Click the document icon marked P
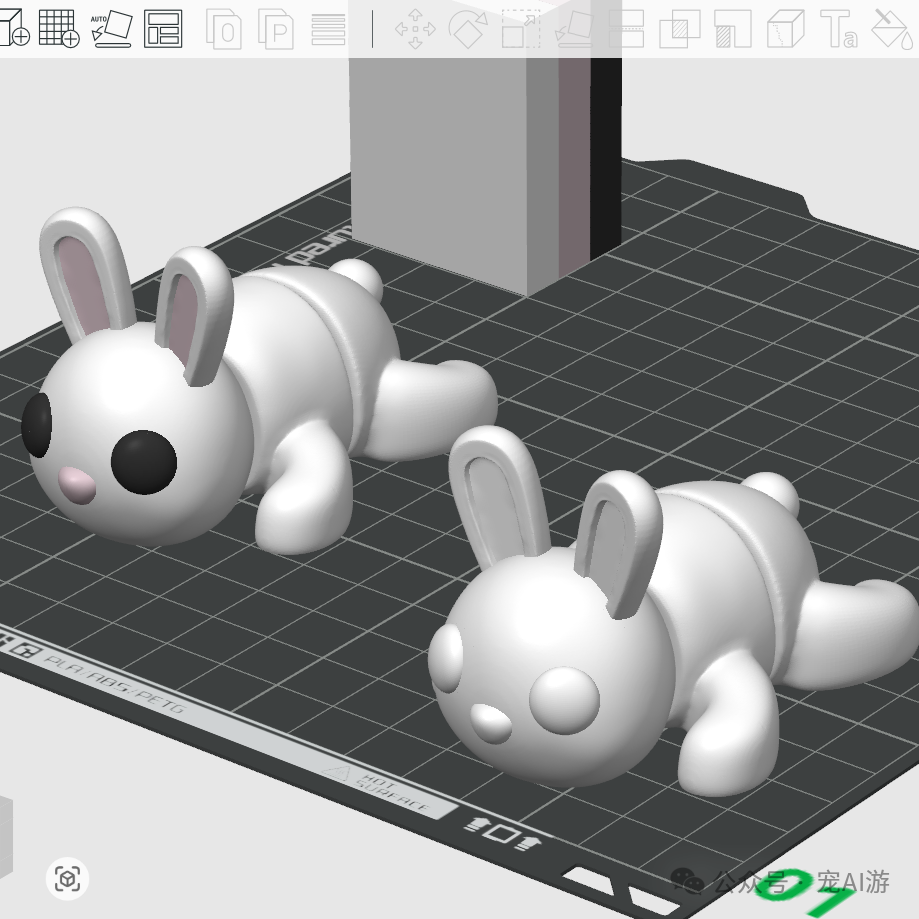Viewport: 919px width, 919px height. tap(278, 30)
